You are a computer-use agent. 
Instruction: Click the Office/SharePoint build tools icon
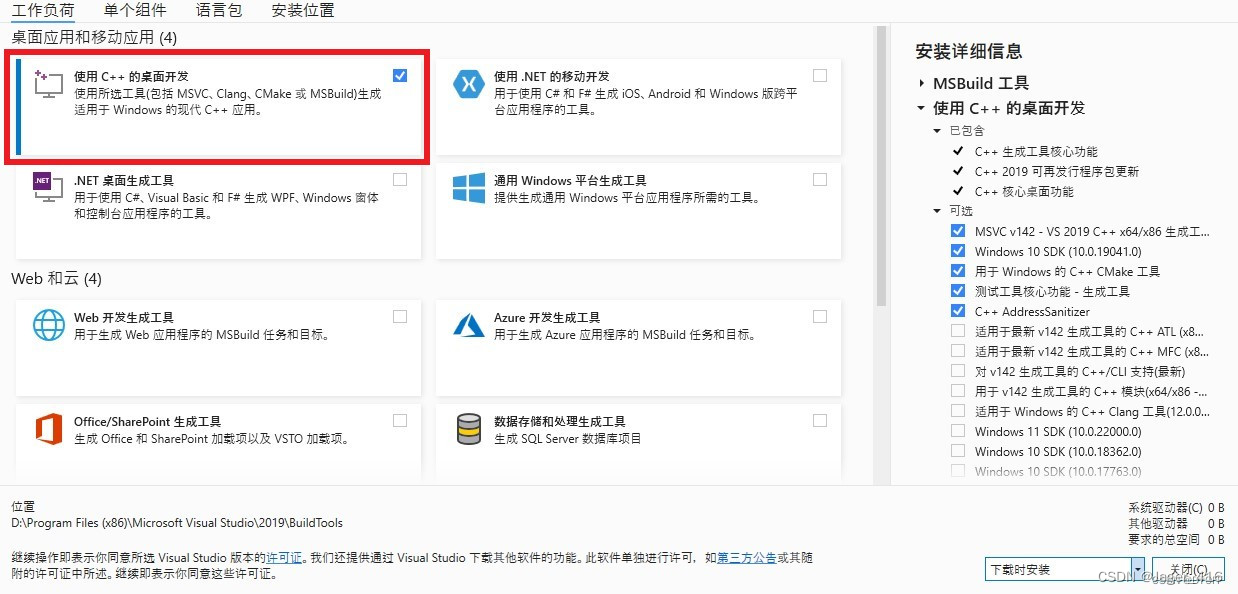48,429
